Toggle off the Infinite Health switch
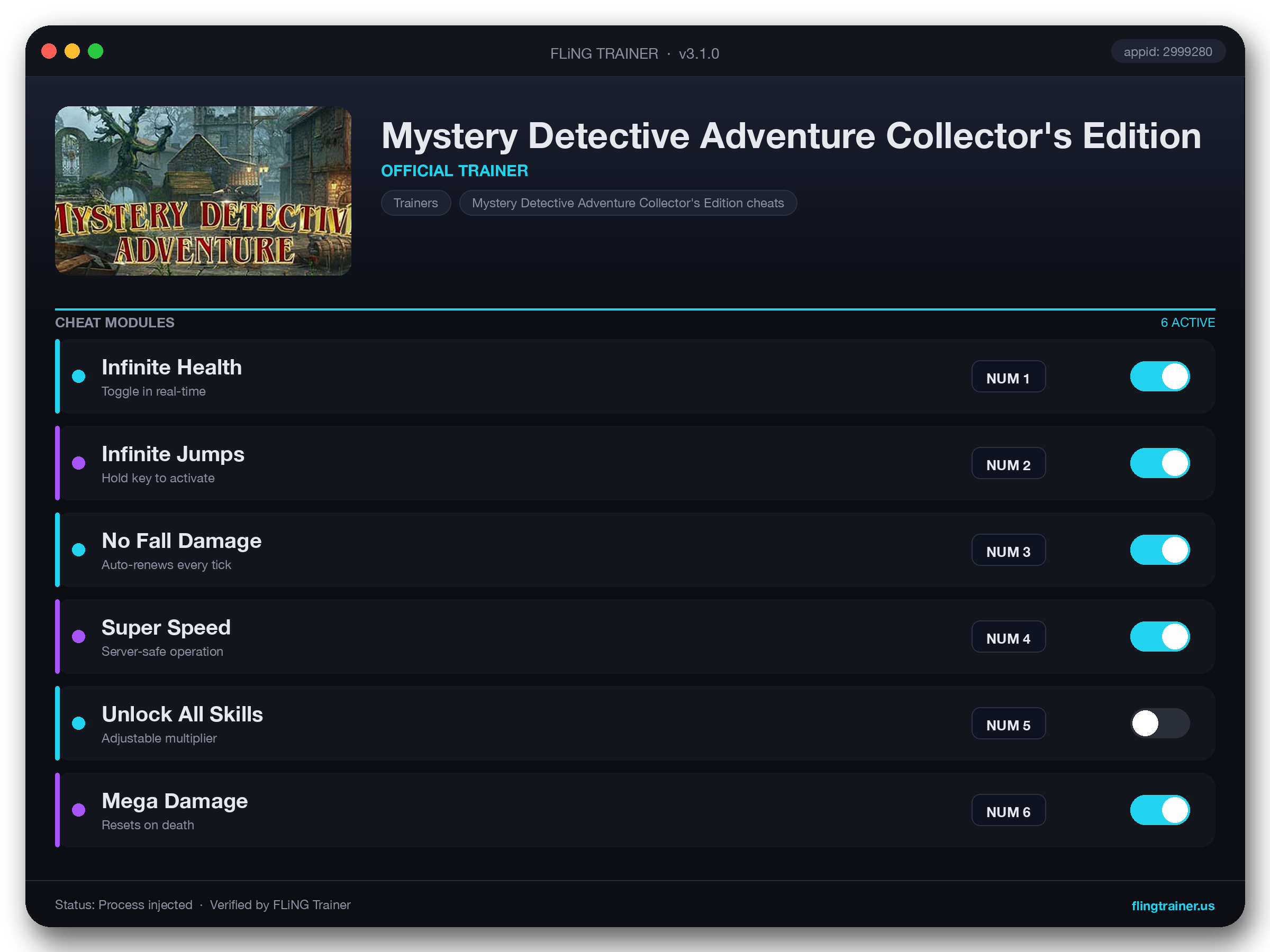Image resolution: width=1270 pixels, height=952 pixels. coord(1160,377)
